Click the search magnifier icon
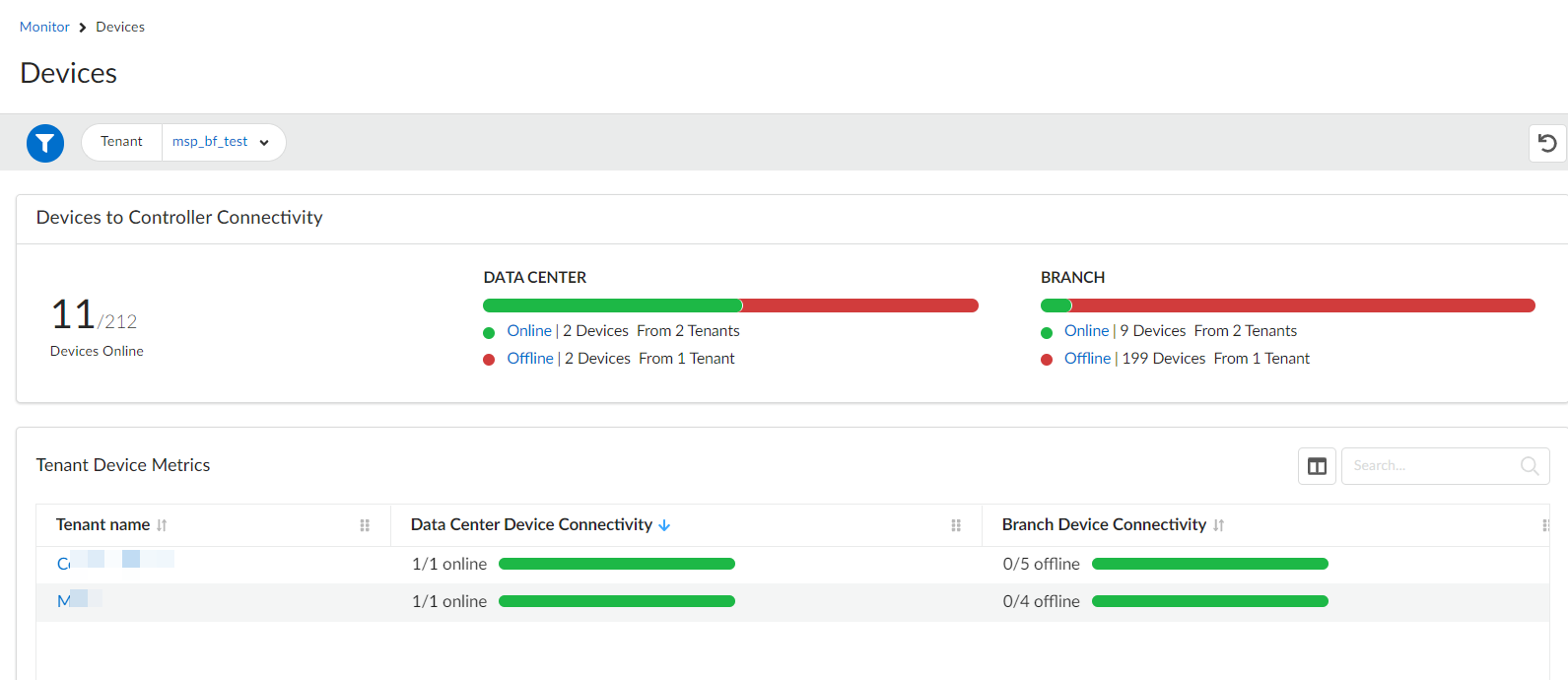Screen dimensions: 1568x680 click(x=1530, y=466)
